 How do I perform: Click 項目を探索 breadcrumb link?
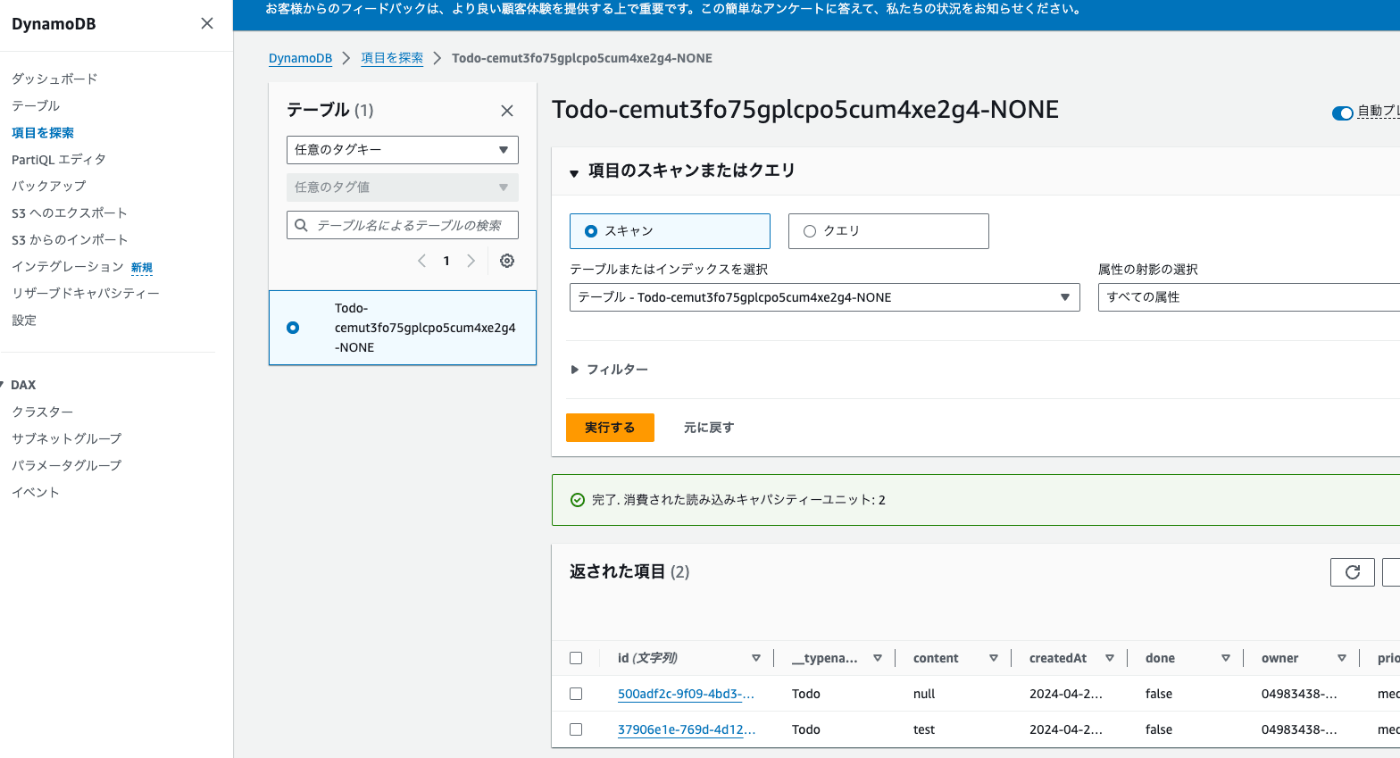click(x=392, y=58)
